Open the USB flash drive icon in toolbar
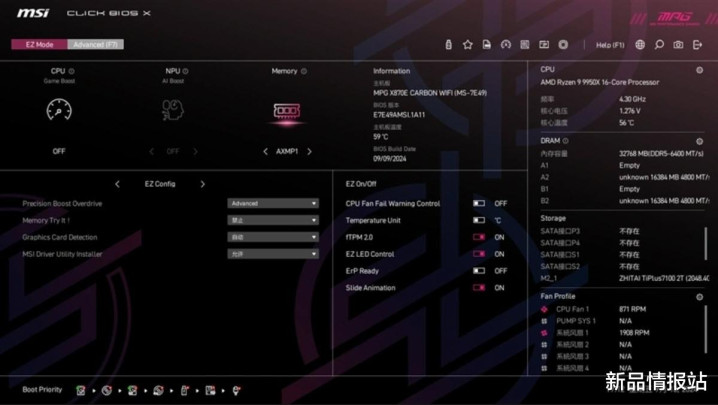 click(449, 44)
